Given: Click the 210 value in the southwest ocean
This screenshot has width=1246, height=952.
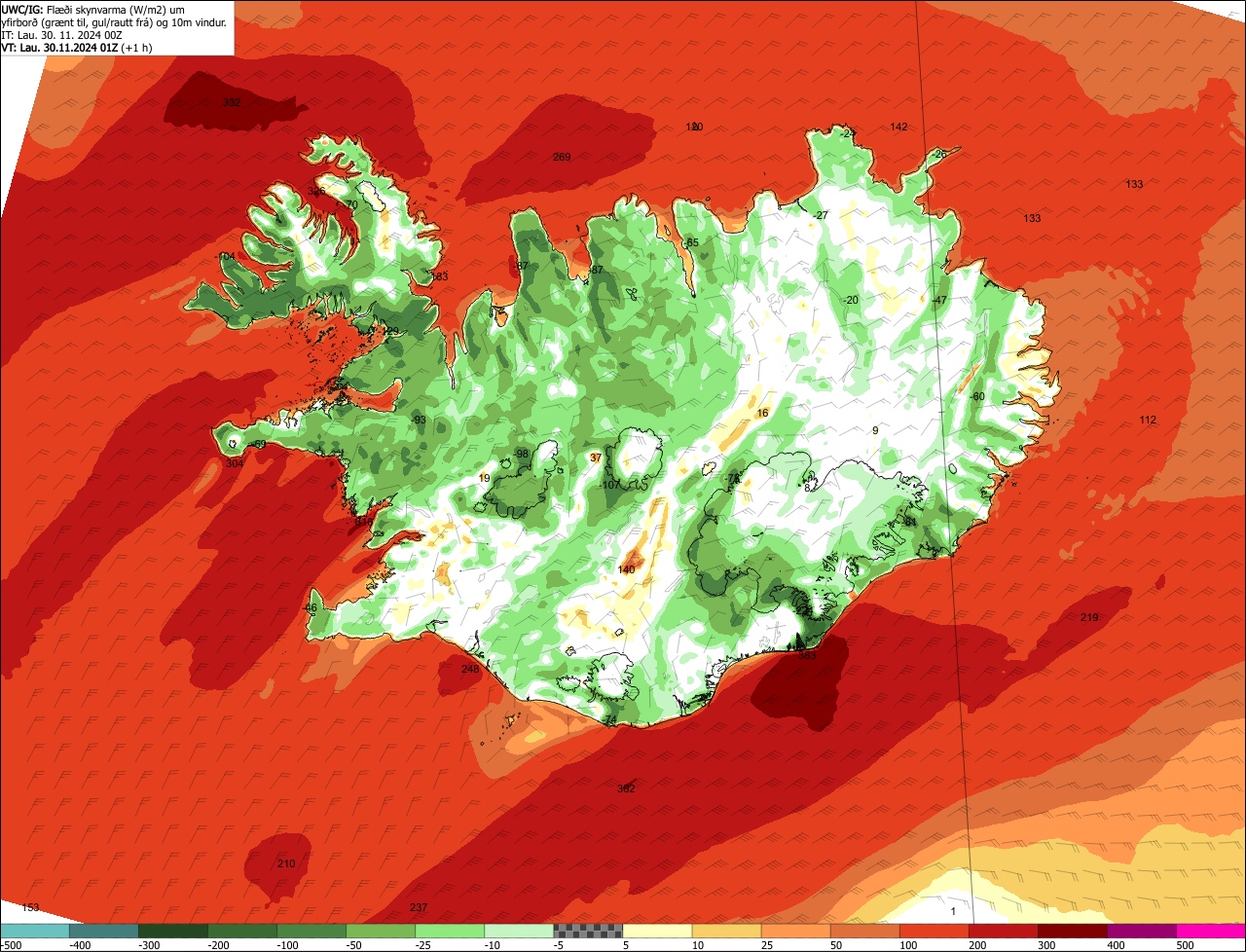Looking at the screenshot, I should click(x=285, y=864).
